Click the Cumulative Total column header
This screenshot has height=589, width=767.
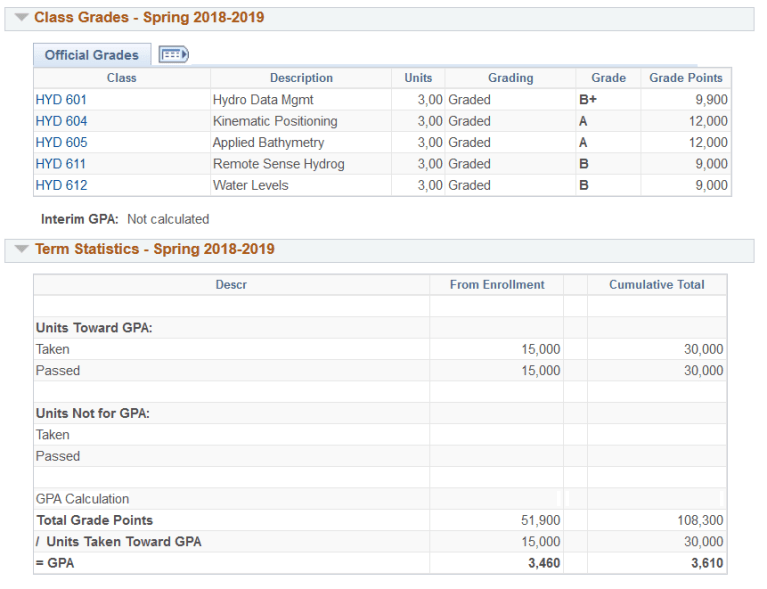tap(656, 285)
